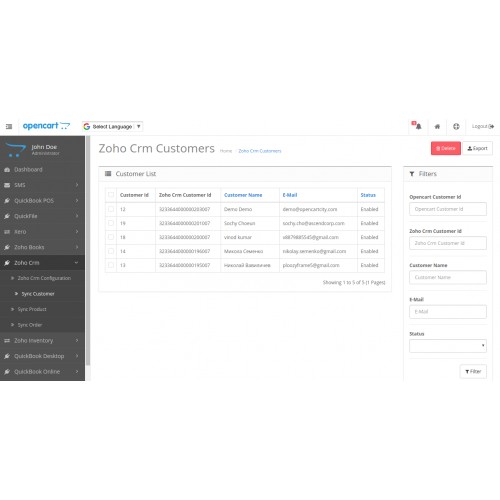Screen dimensions: 500x500
Task: Click the QuickBook Online puzzle icon
Action: coord(7,372)
